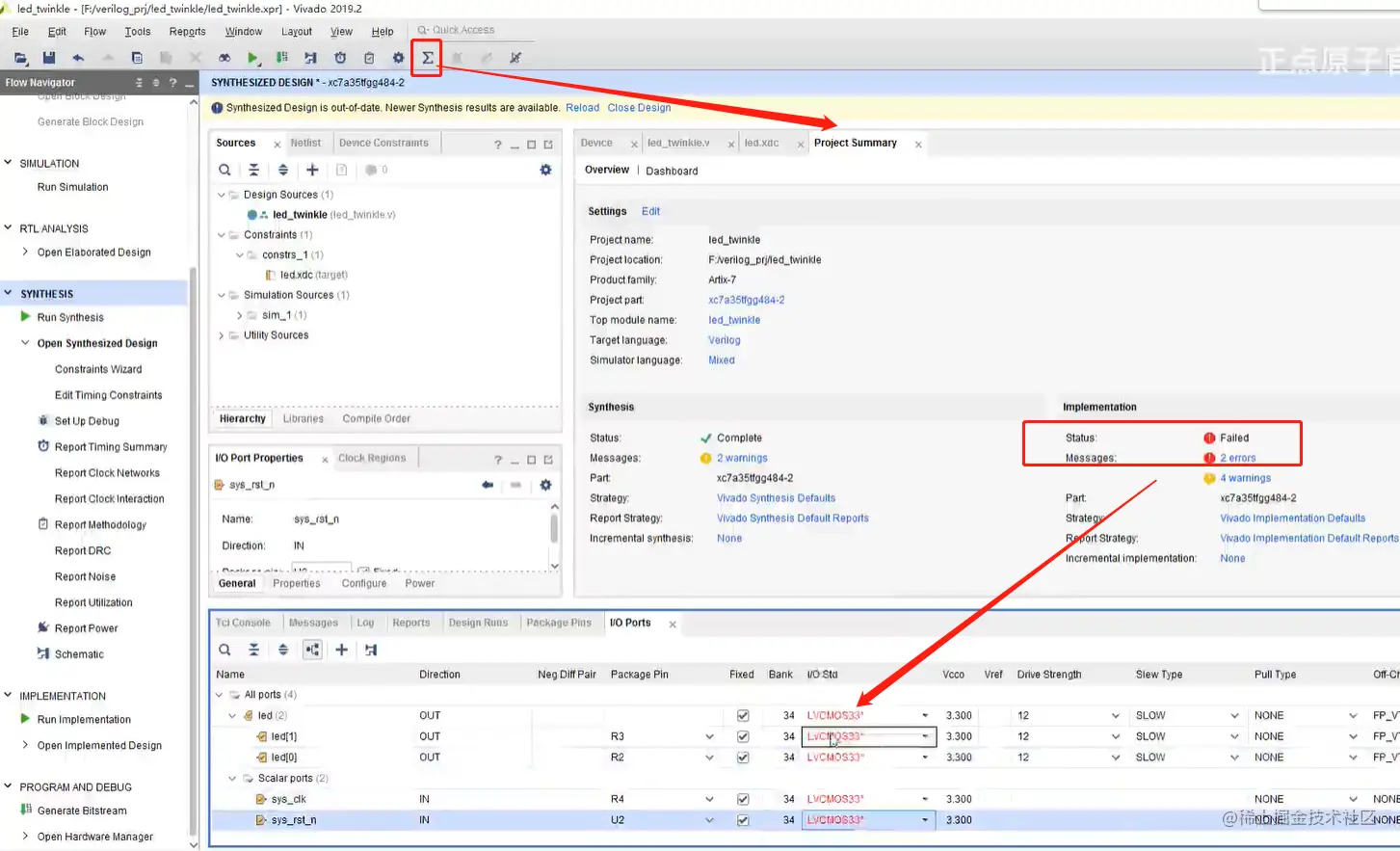The width and height of the screenshot is (1400, 851).
Task: Click I/O Ports create port plus icon
Action: (341, 650)
